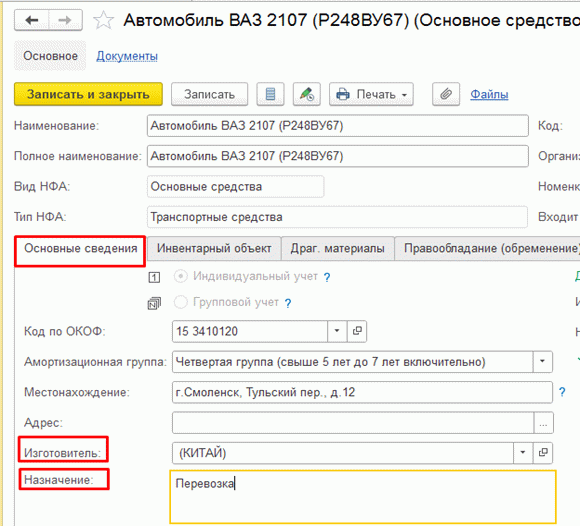Open the Файлы link
This screenshot has height=526, width=580.
489,94
